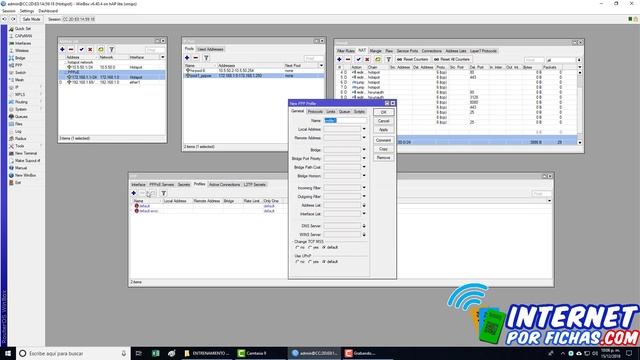Screen dimensions: 640x360
Task: Disable entry with red X in Address List
Action: 90,49
